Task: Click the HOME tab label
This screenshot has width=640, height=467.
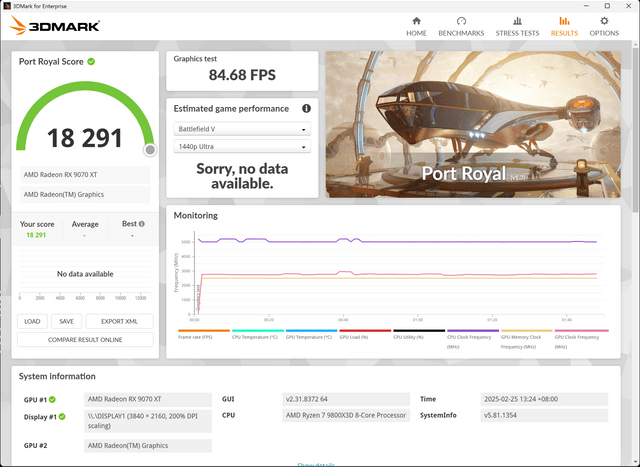Action: click(416, 33)
